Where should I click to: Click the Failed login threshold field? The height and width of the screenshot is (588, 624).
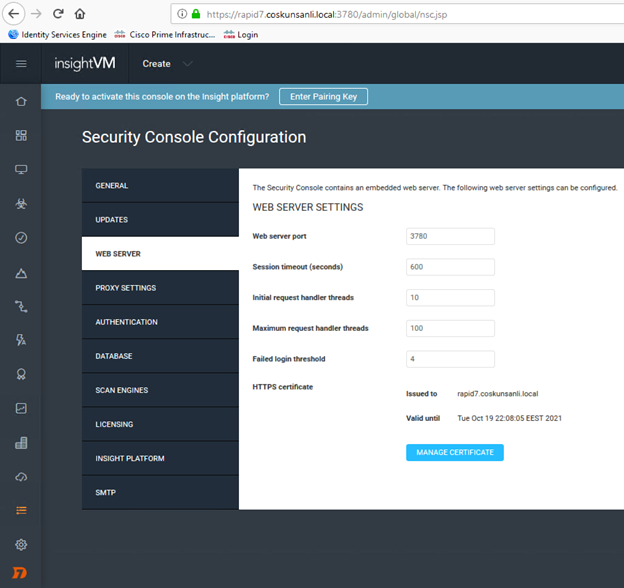click(x=450, y=359)
